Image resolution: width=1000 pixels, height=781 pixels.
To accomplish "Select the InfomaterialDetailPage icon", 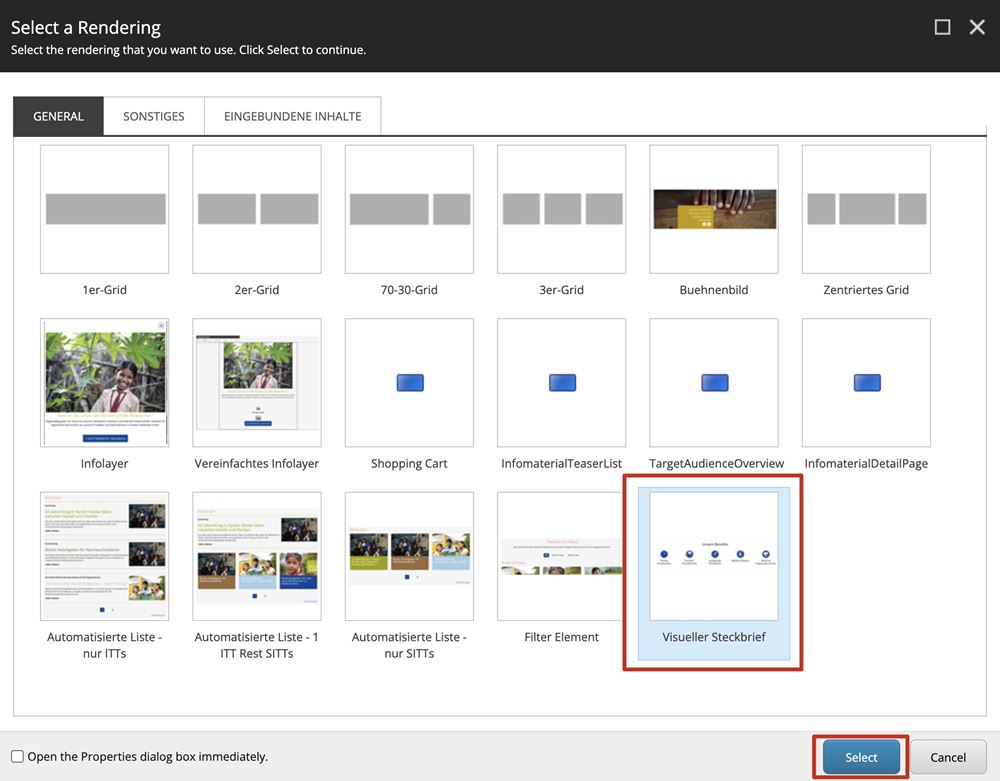I will (866, 383).
